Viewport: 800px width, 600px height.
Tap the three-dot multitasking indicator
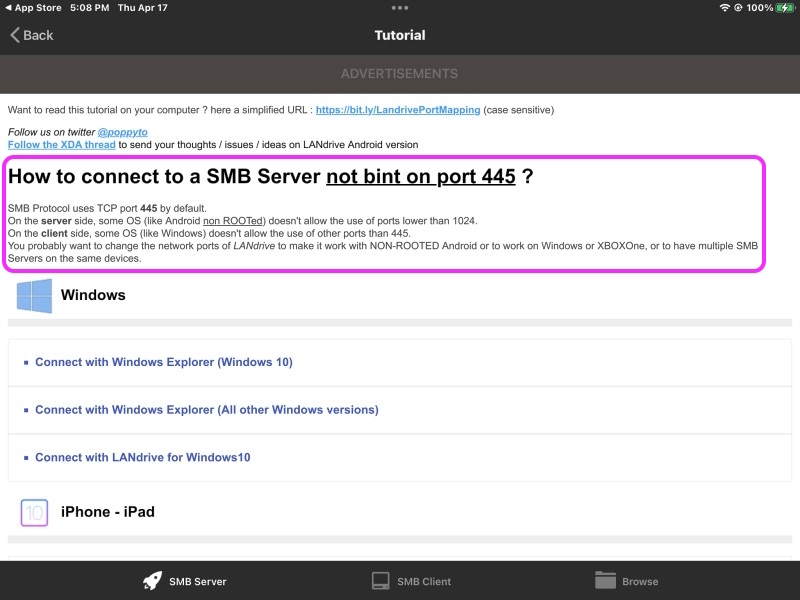coord(400,8)
